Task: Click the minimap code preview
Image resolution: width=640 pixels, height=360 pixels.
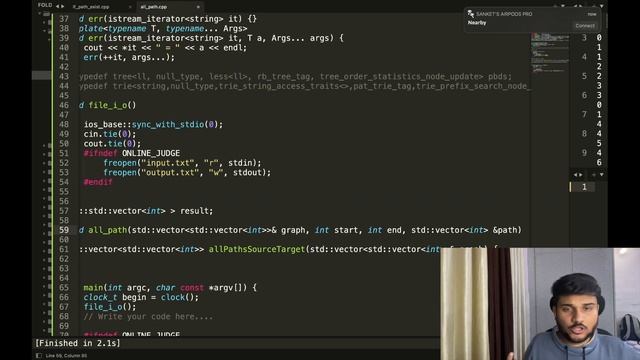Action: 550,53
